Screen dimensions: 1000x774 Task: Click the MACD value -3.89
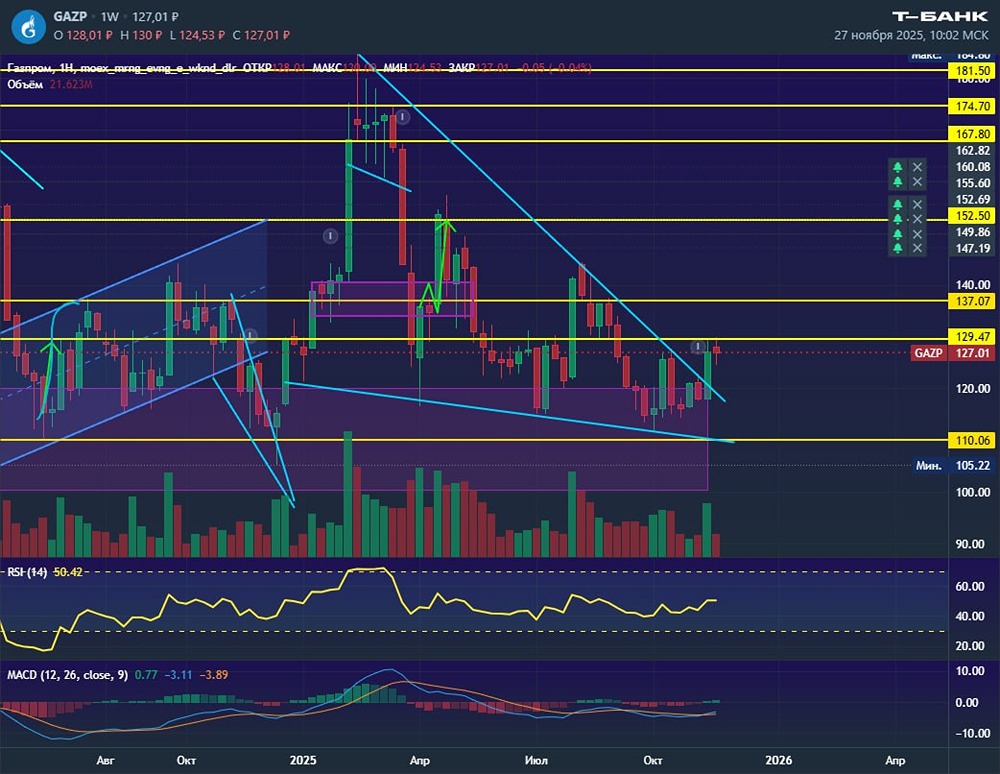pos(214,675)
